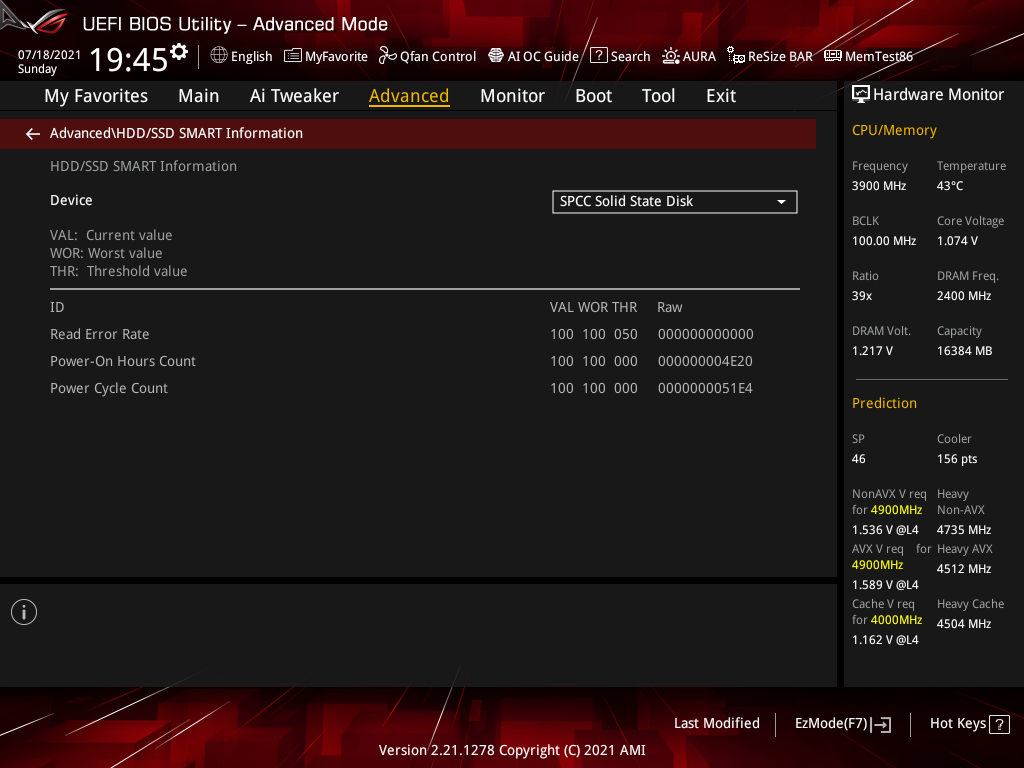Switch to EzMode with the F7 button

coord(842,723)
